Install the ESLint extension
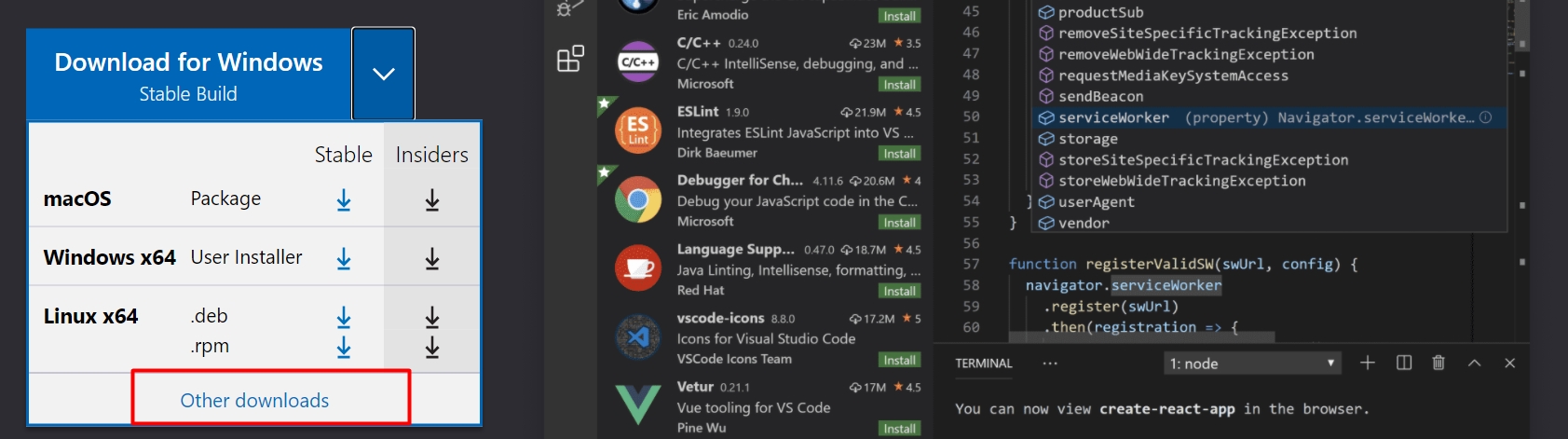 coord(899,154)
